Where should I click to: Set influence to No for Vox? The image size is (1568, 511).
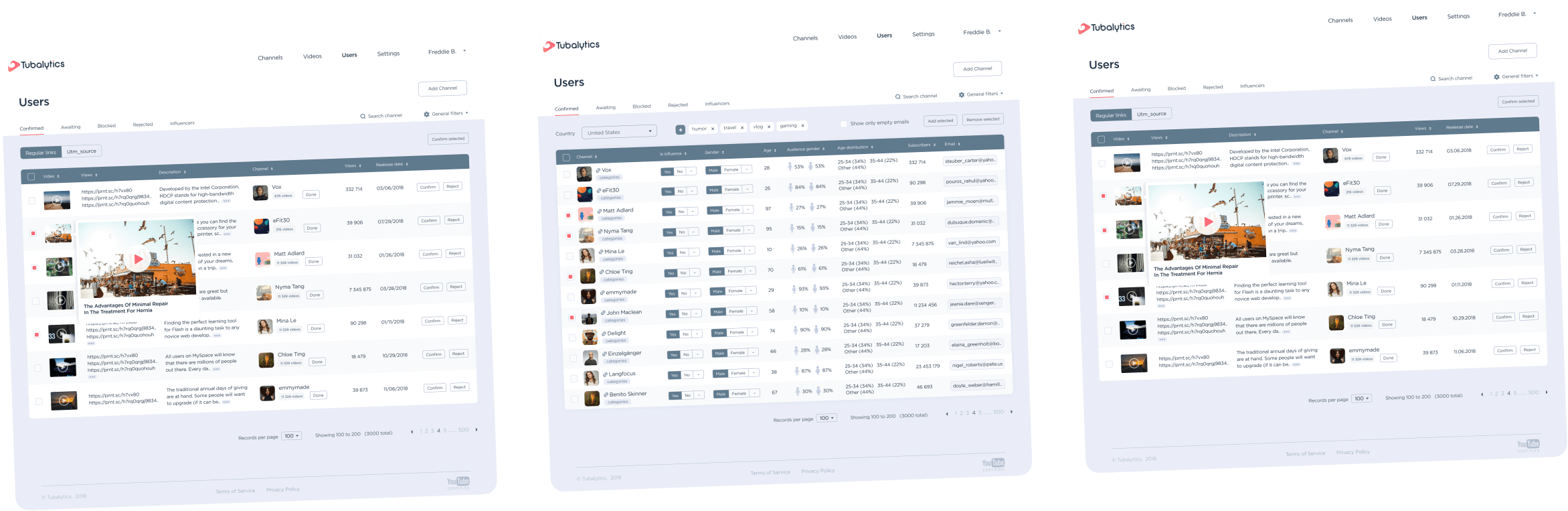coord(679,171)
